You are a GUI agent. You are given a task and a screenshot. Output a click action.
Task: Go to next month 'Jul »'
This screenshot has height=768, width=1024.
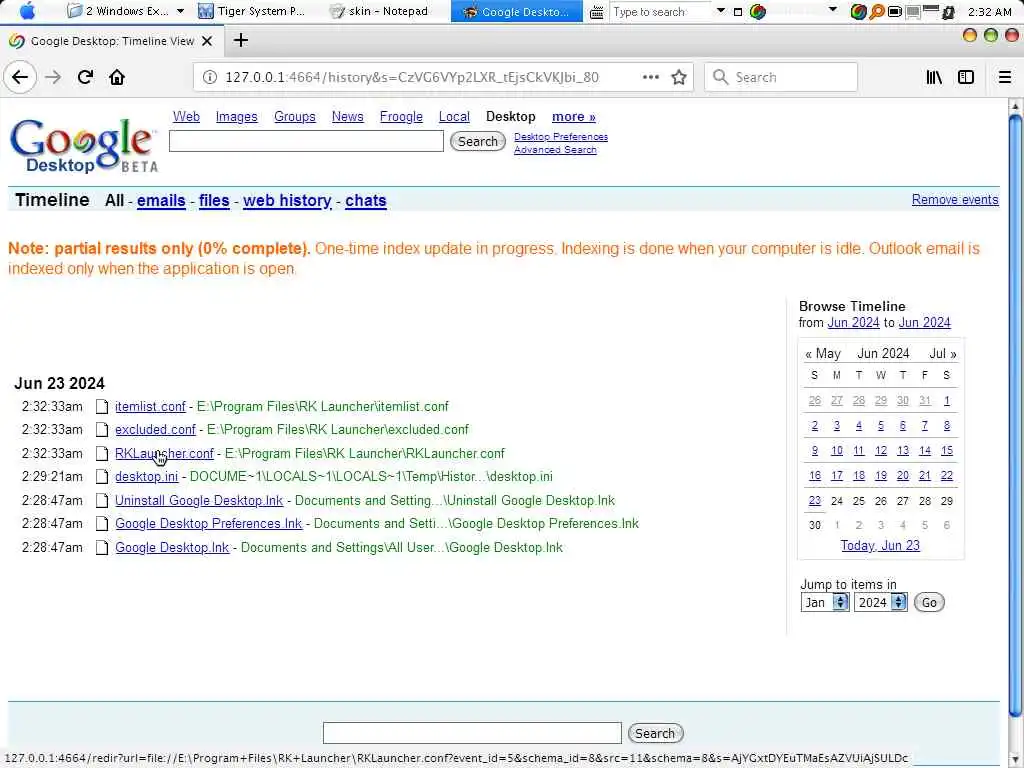(x=943, y=353)
